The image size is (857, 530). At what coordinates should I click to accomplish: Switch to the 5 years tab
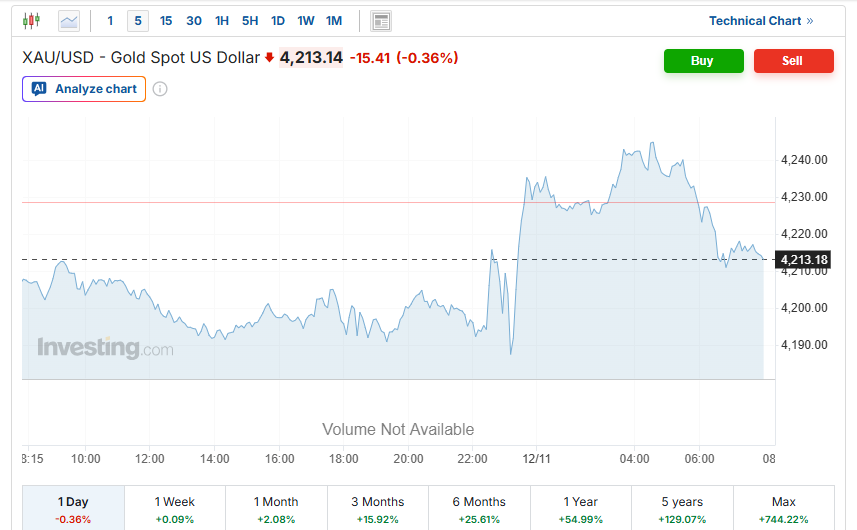(682, 508)
